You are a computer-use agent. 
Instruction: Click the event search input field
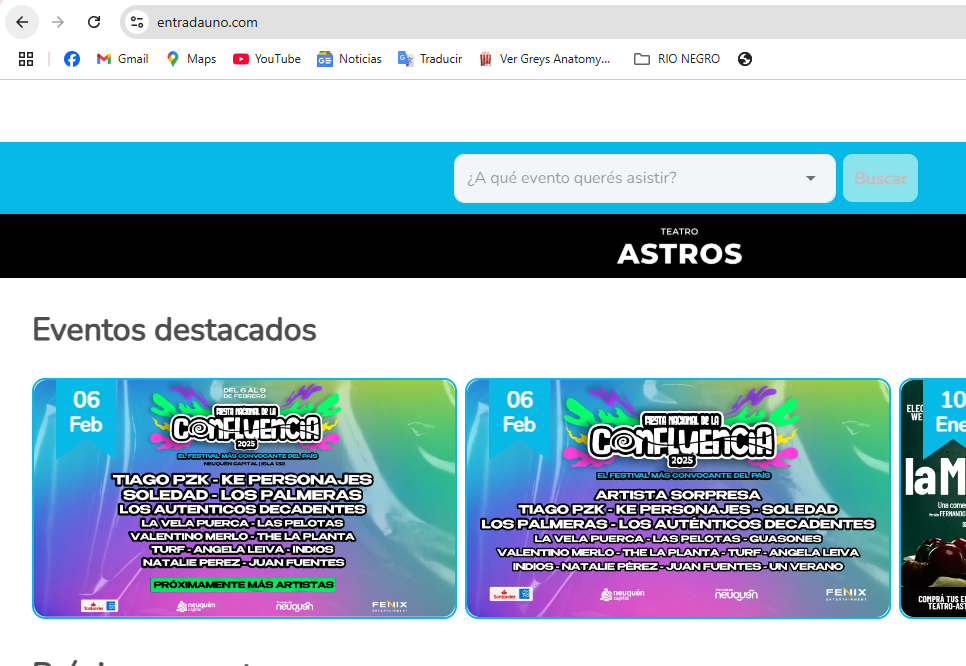[x=625, y=179]
